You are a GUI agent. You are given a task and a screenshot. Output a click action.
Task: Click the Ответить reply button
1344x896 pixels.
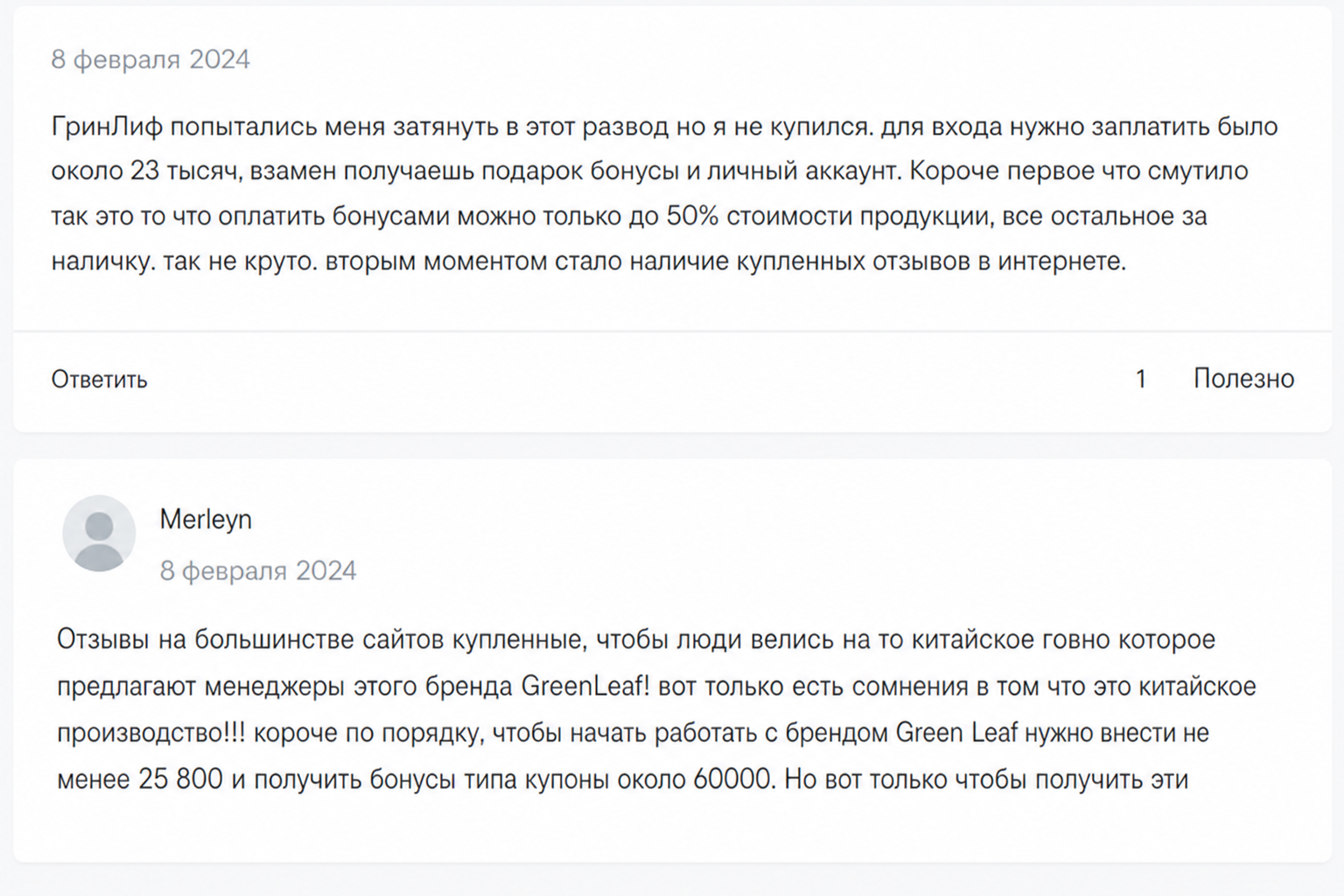99,379
